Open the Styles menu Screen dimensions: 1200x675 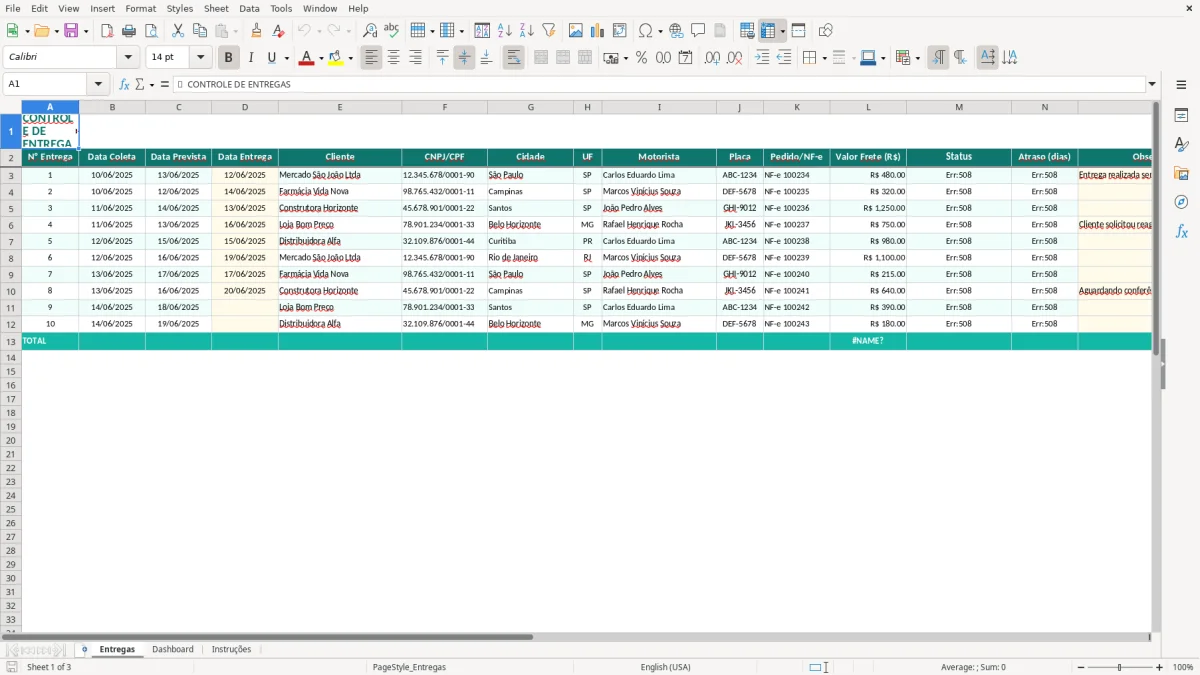tap(180, 8)
